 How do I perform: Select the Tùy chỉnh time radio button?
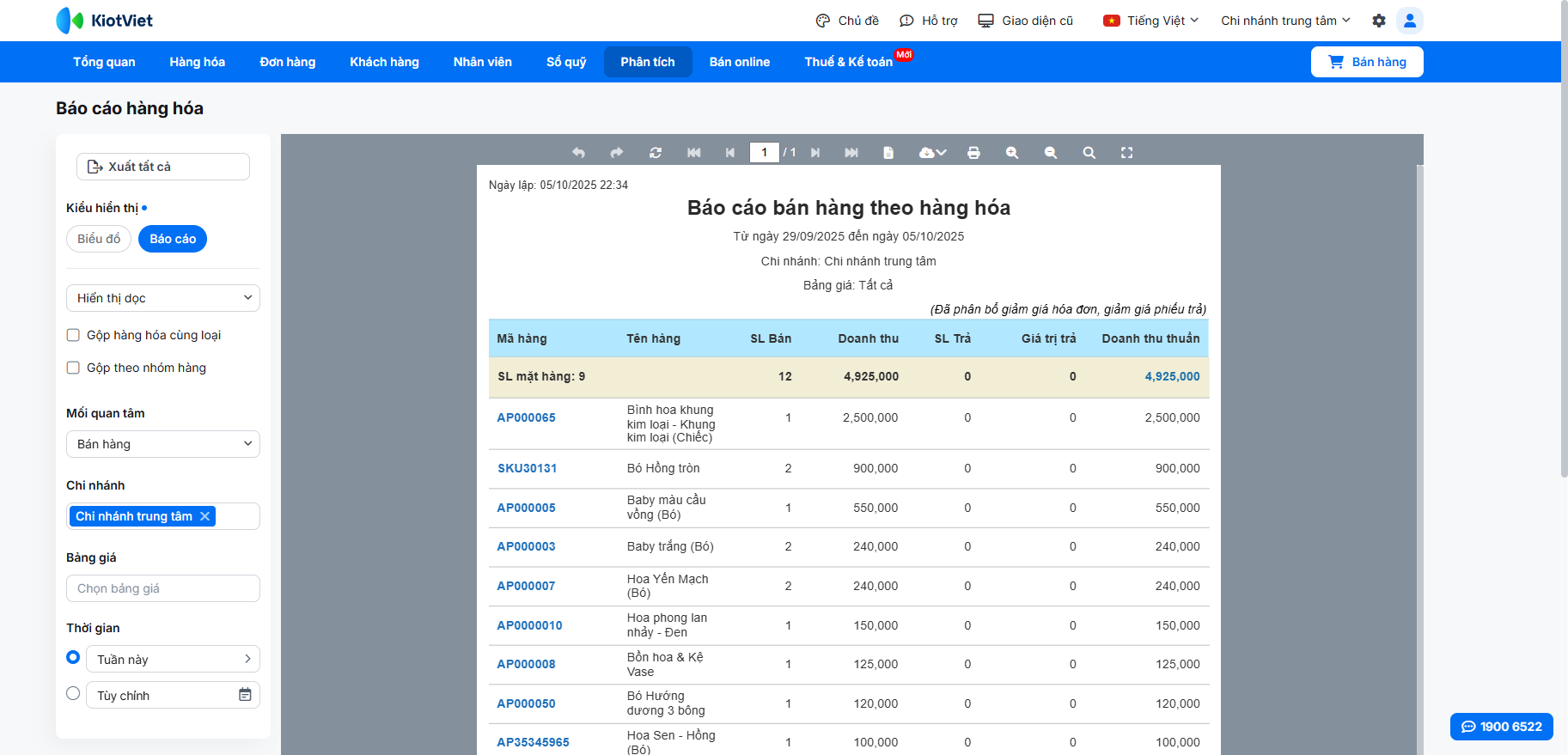point(73,693)
